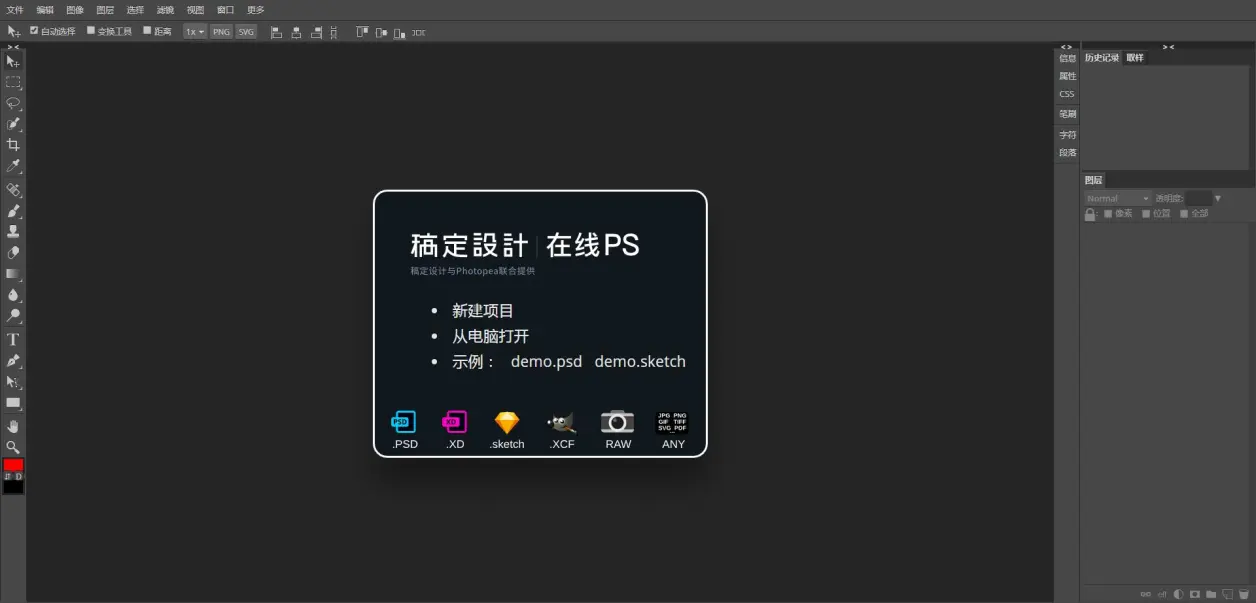The height and width of the screenshot is (603, 1256).
Task: Click the trash delete layer icon
Action: (1244, 594)
